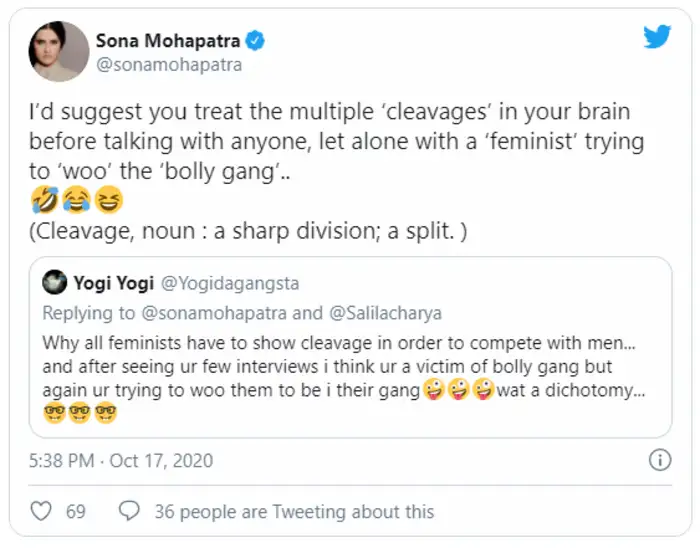The image size is (700, 548).
Task: Click the blue verified badge
Action: tap(256, 41)
